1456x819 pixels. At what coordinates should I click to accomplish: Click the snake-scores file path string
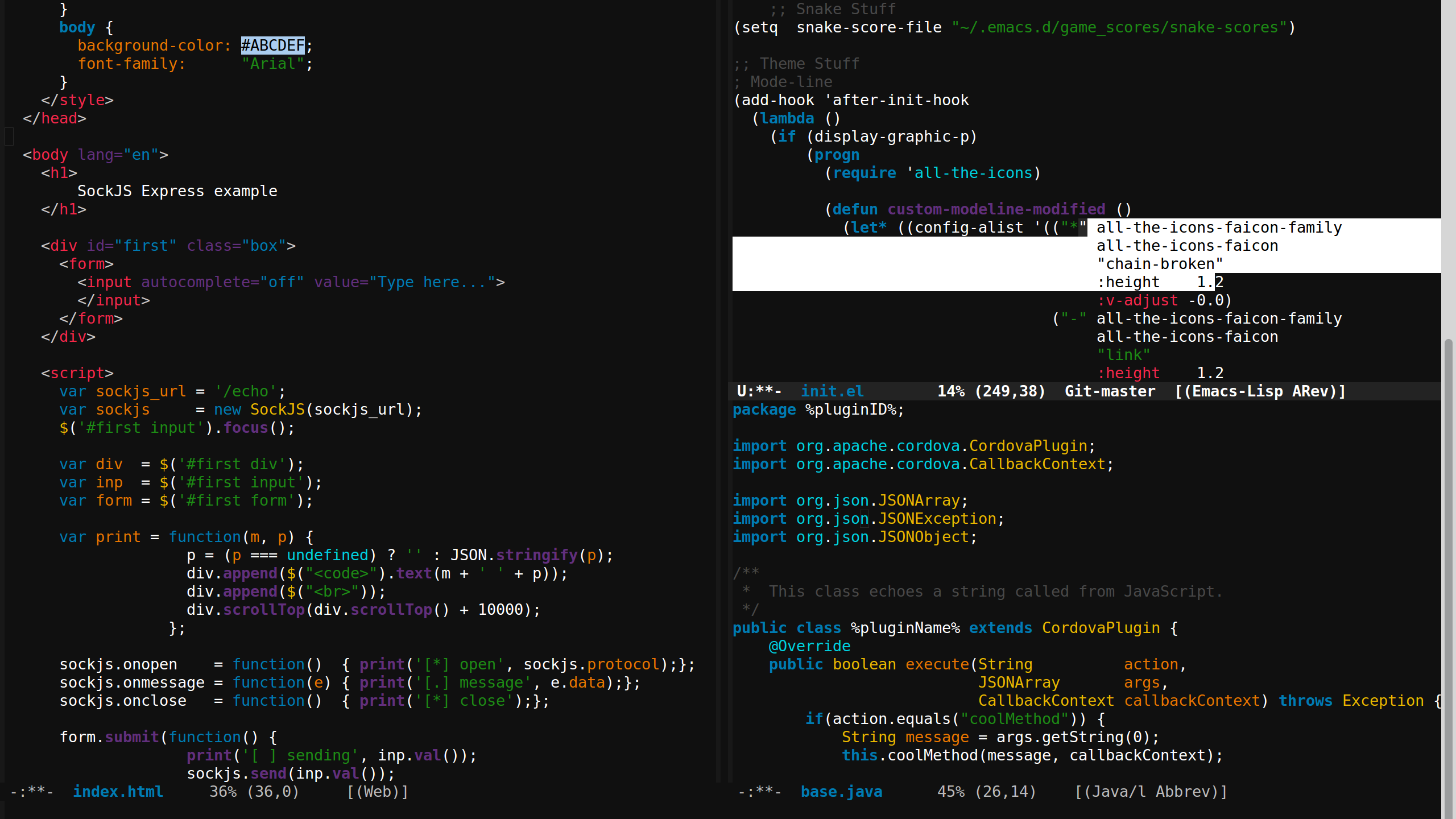[1119, 27]
